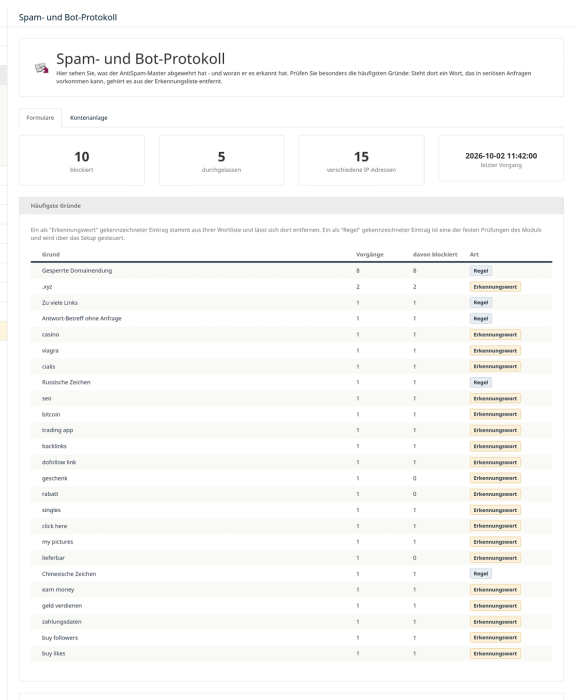The height and width of the screenshot is (700, 583).
Task: Sort by the Grund column header
Action: click(x=50, y=254)
